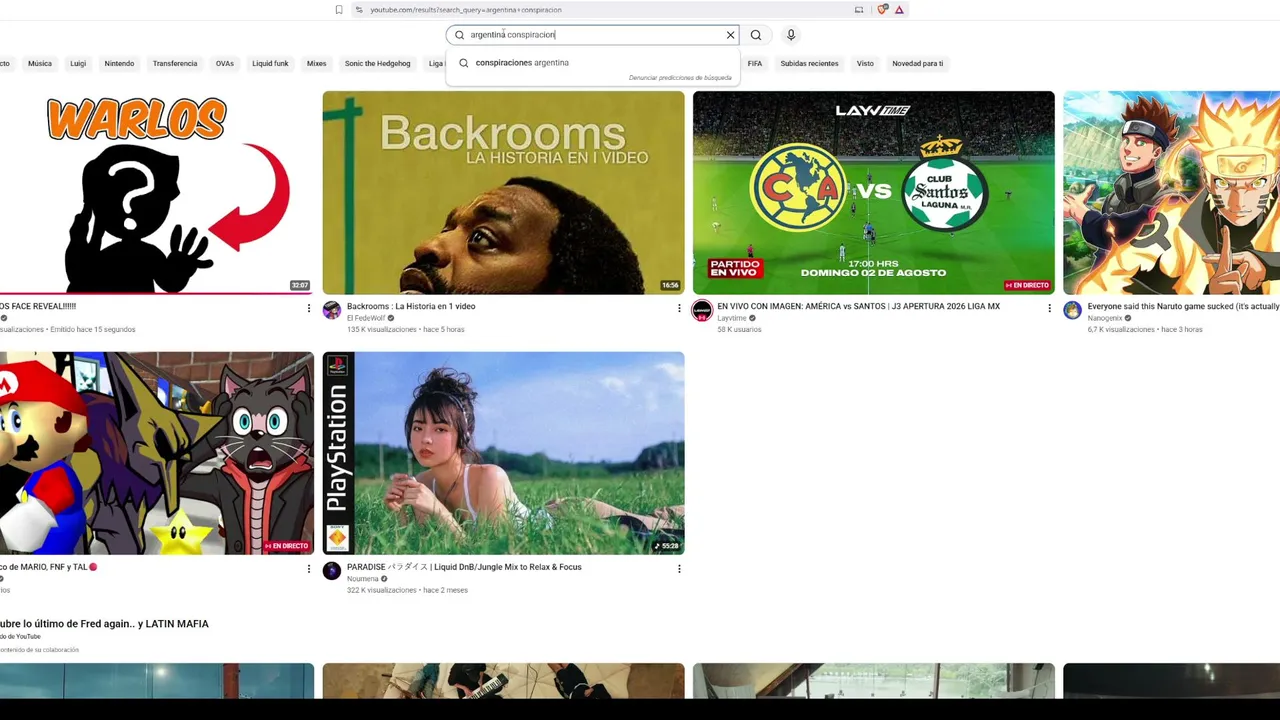The width and height of the screenshot is (1280, 720).
Task: Click 'Denunciar predicciones de búsqueda' link
Action: pyautogui.click(x=680, y=78)
